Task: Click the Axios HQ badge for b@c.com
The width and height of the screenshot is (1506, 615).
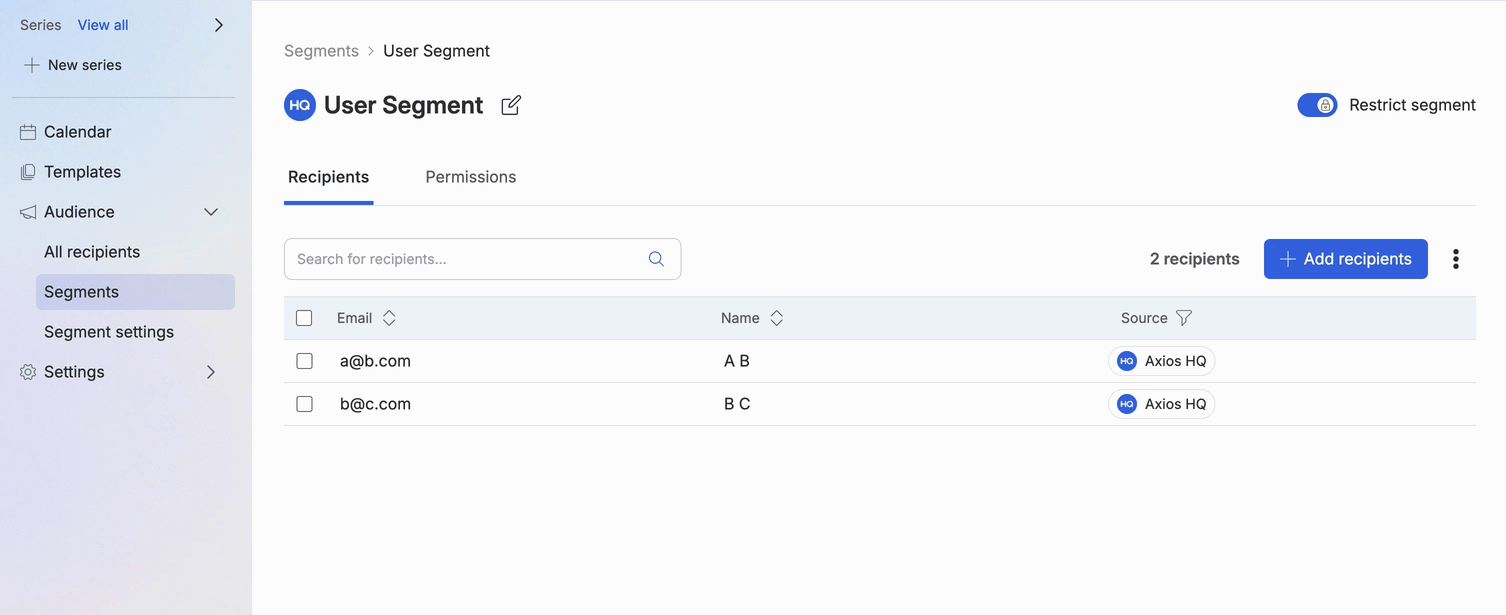Action: (x=1161, y=404)
